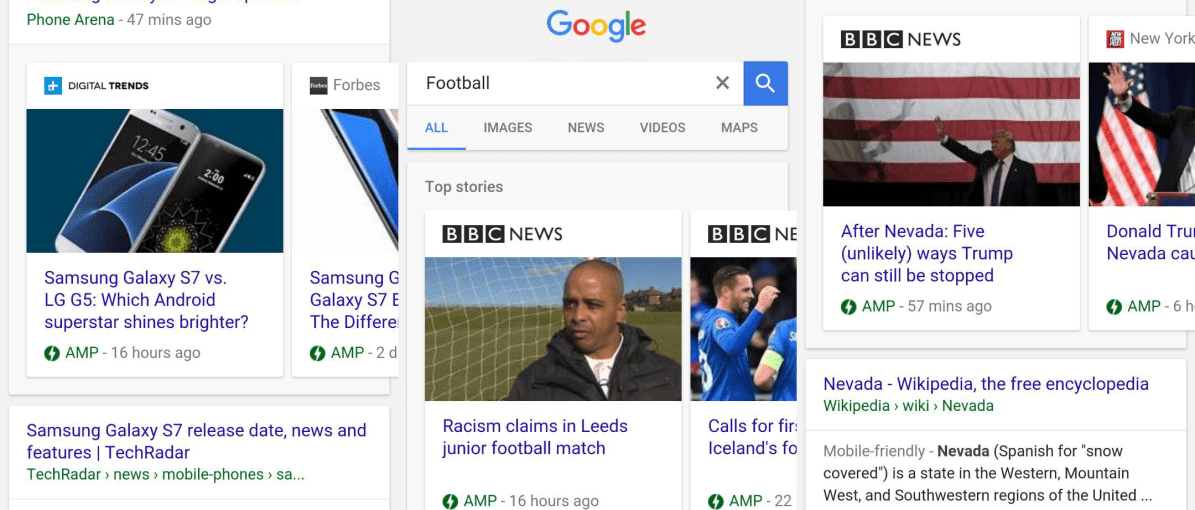Click the blue search magnifier button

coord(765,83)
